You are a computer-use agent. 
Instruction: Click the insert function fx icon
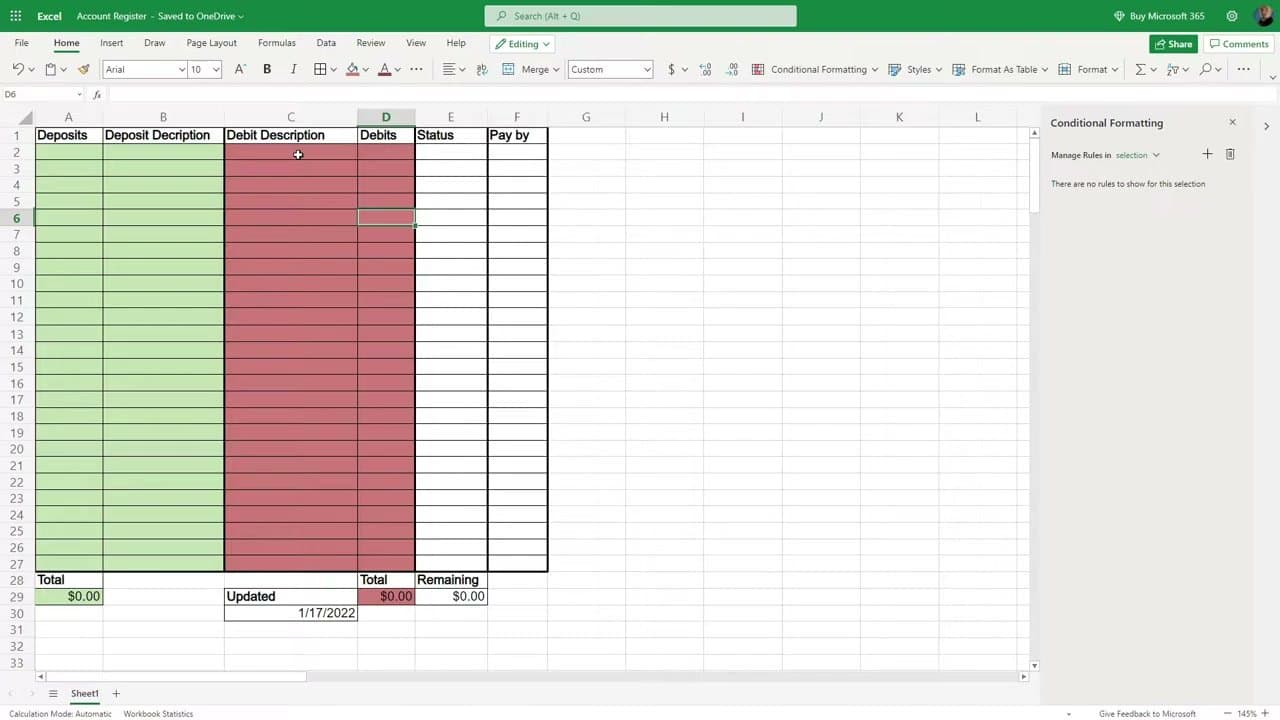click(97, 94)
